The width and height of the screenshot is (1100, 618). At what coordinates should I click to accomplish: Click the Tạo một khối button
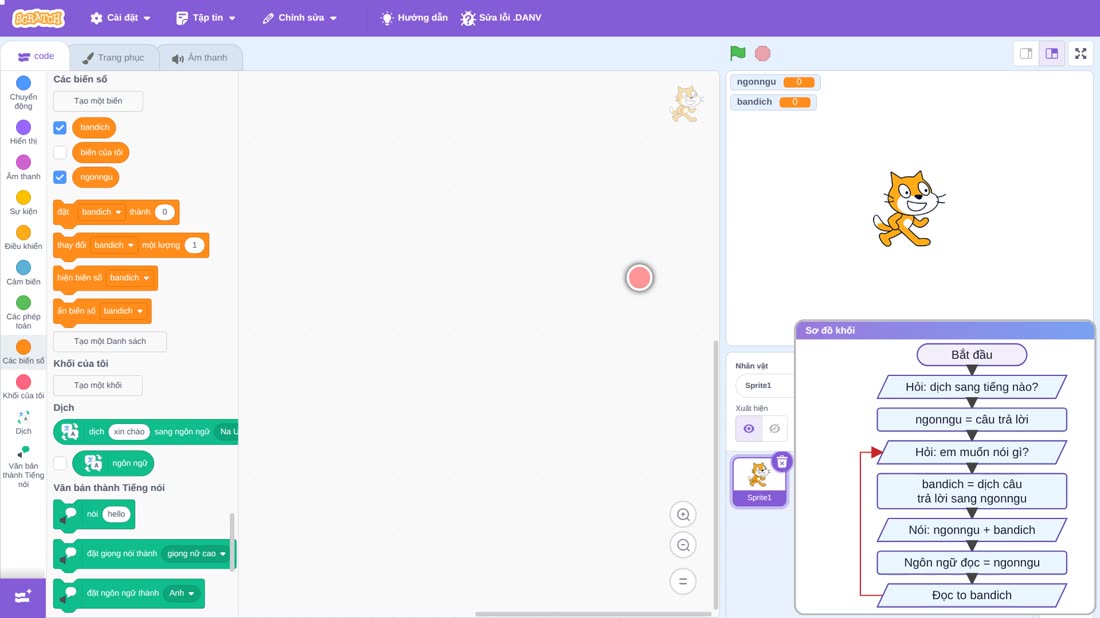pyautogui.click(x=98, y=385)
